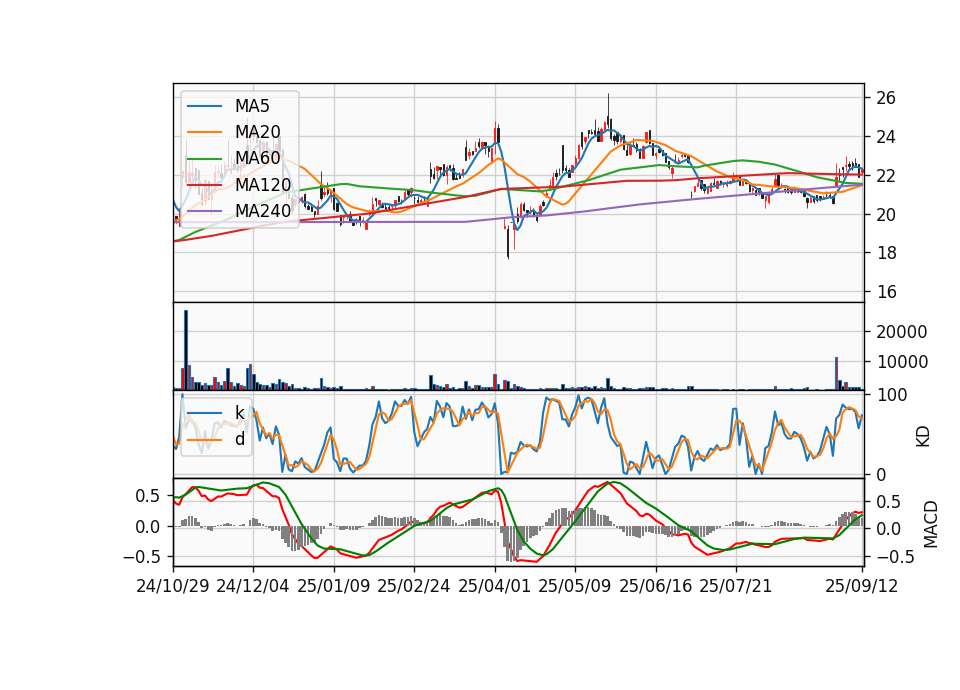Click the k legend label in KD panel
The width and height of the screenshot is (960, 690).
(240, 413)
